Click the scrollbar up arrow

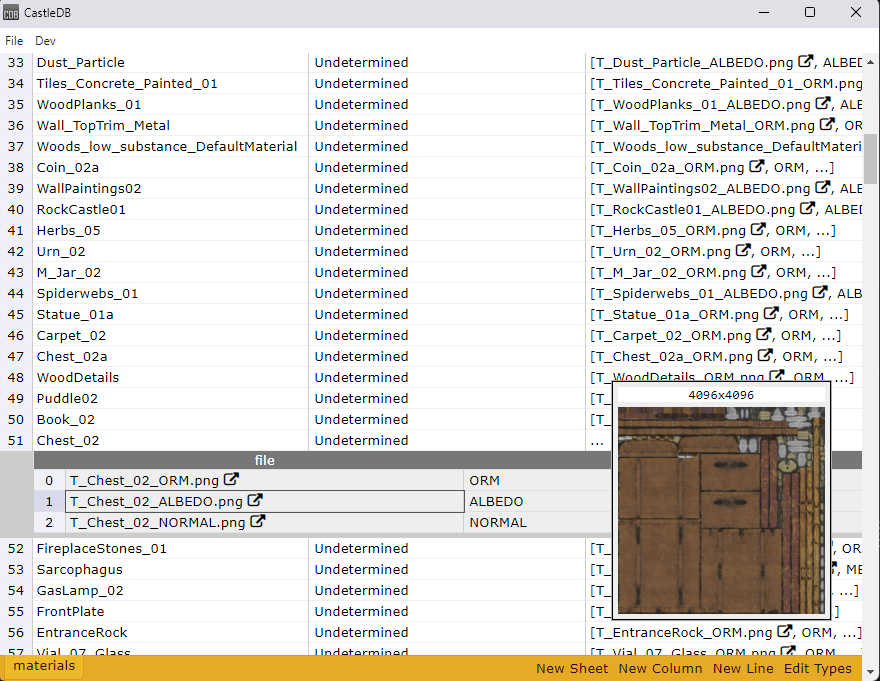pyautogui.click(x=870, y=61)
